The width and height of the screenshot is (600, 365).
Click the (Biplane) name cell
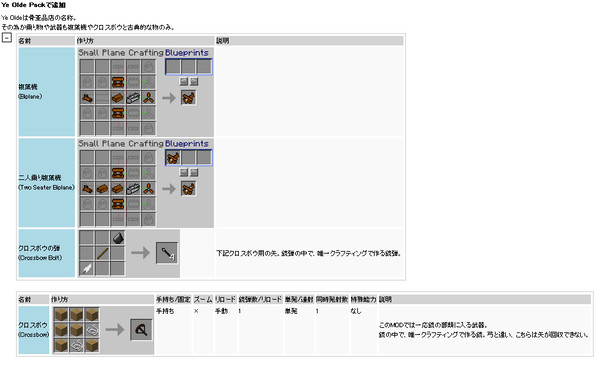(47, 92)
